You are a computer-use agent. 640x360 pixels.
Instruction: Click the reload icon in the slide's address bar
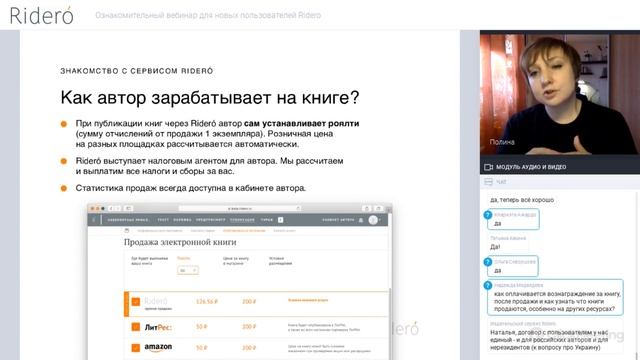coord(298,208)
